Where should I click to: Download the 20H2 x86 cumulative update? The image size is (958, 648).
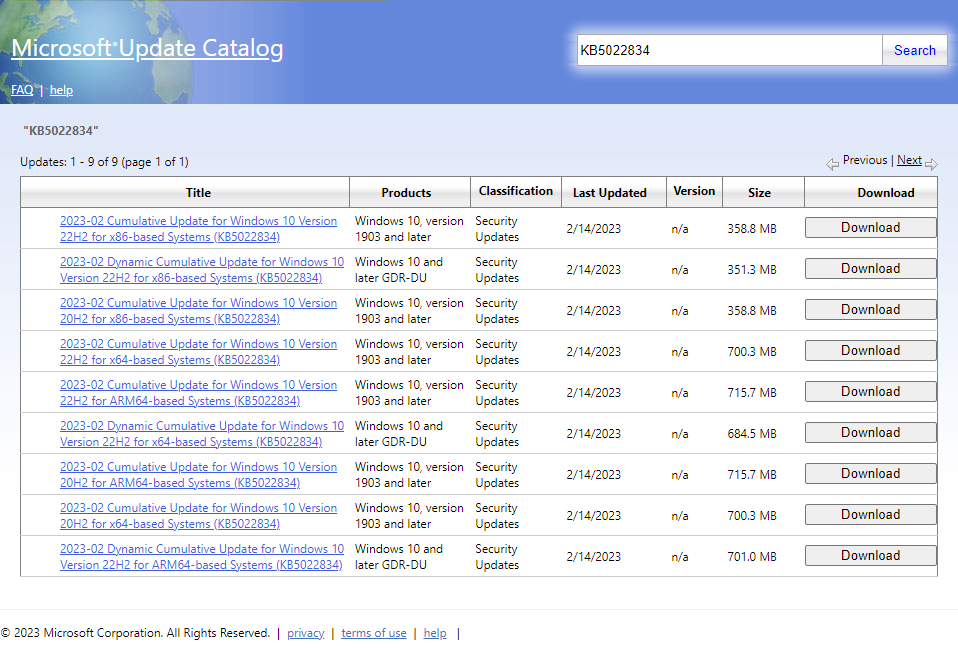pos(871,309)
